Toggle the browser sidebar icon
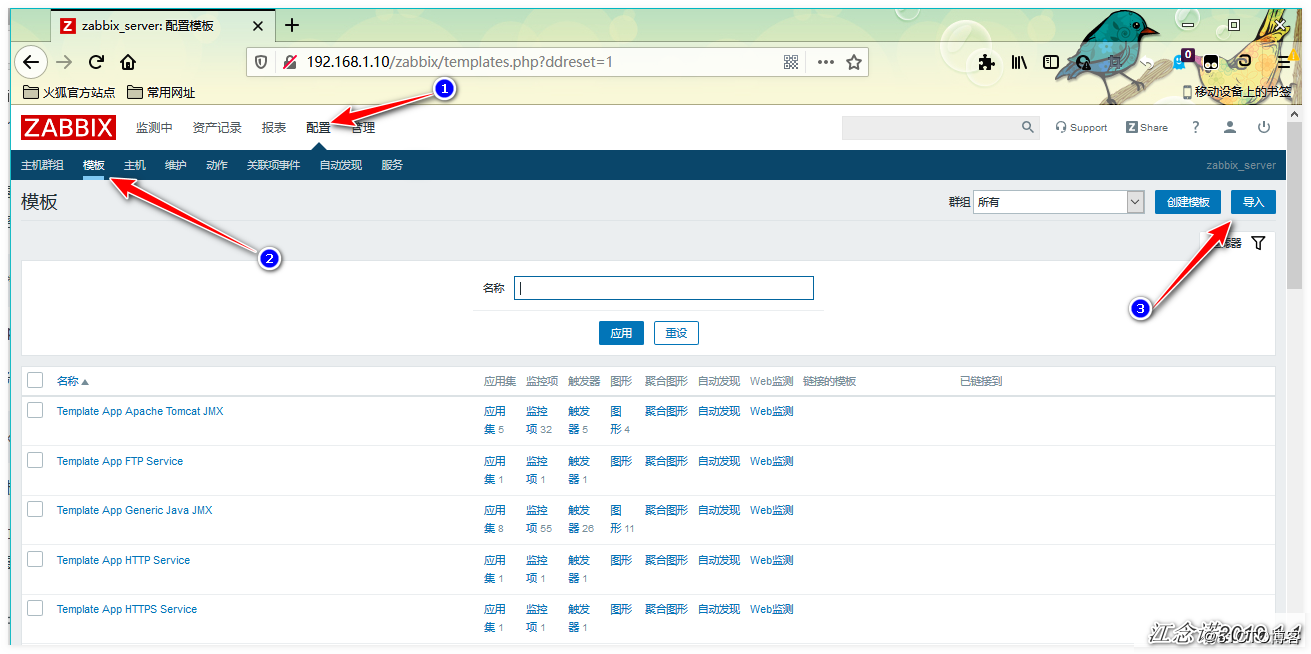Image resolution: width=1311 pixels, height=654 pixels. pyautogui.click(x=1051, y=62)
